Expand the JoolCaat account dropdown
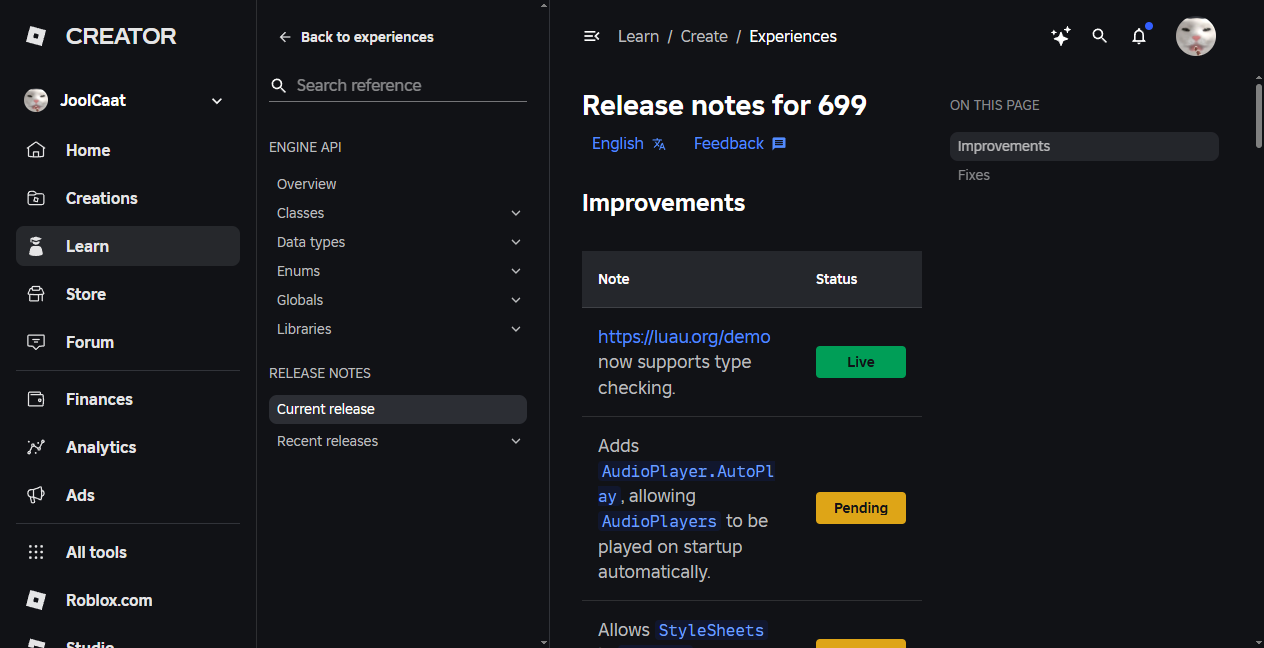 point(217,101)
